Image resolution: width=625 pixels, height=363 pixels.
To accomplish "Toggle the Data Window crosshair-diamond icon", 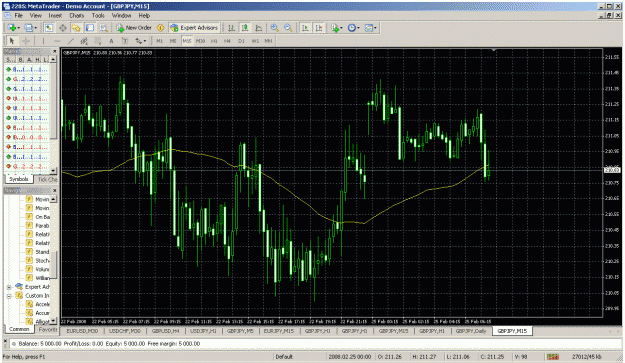I will [63, 27].
